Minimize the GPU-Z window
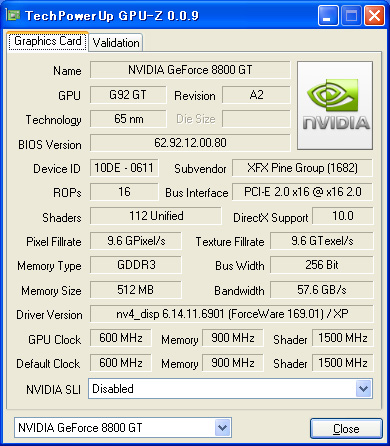The image size is (390, 446). pyautogui.click(x=328, y=16)
